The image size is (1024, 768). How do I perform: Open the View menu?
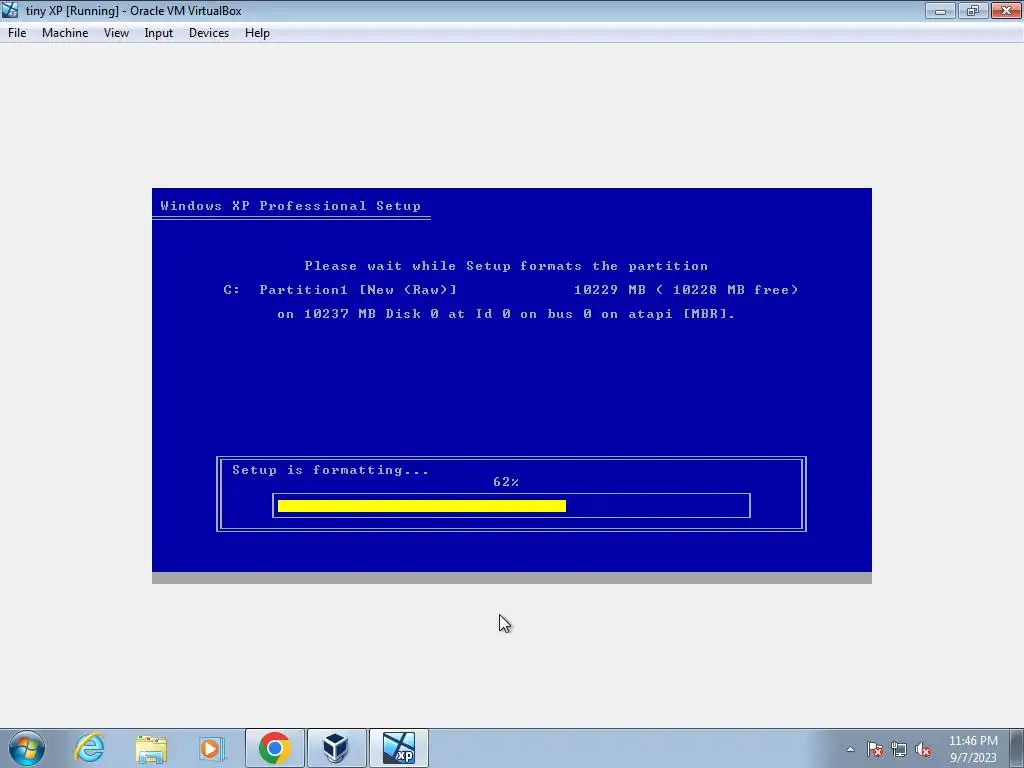click(116, 33)
